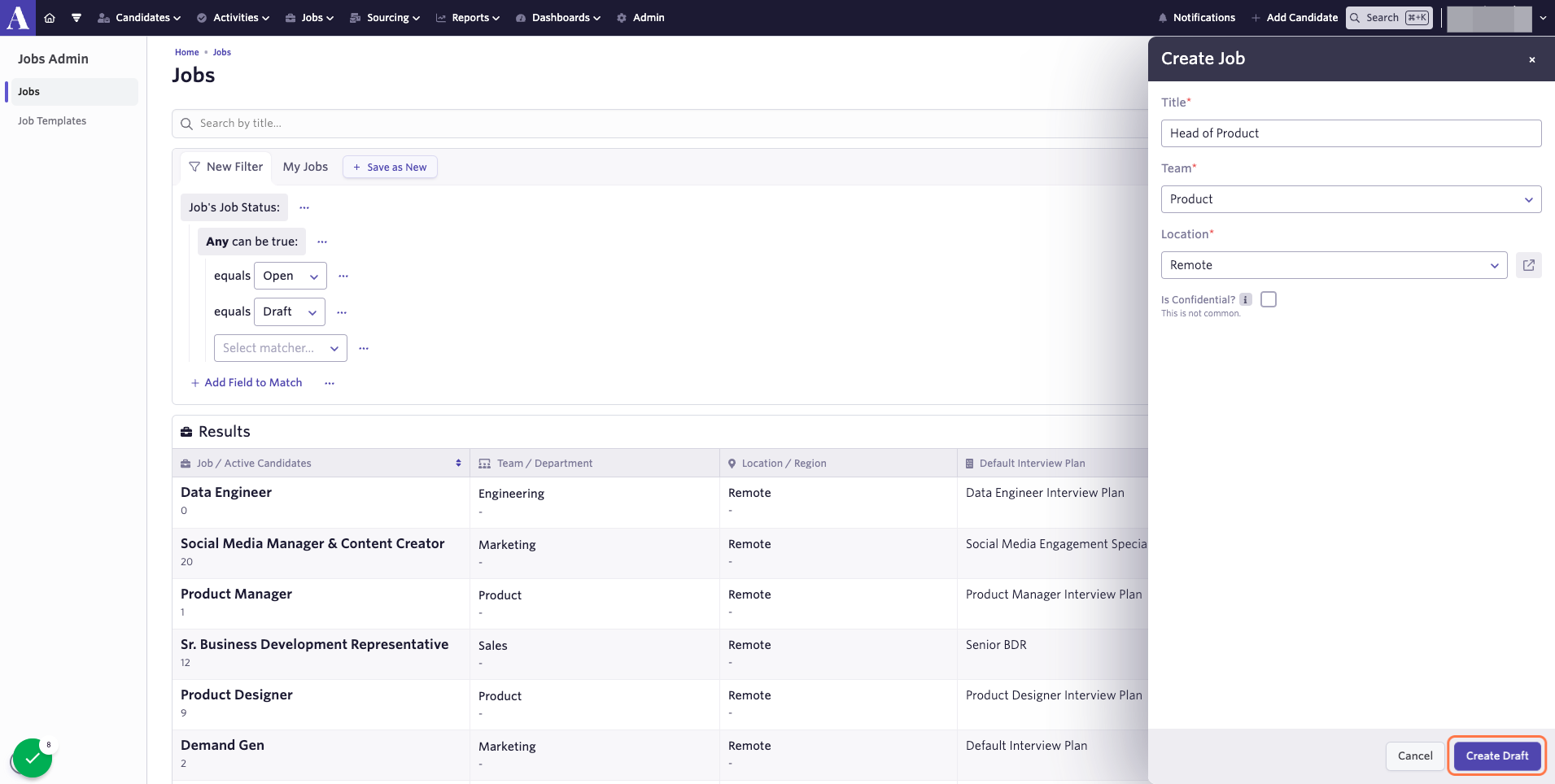The height and width of the screenshot is (784, 1555).
Task: Click Add Candidate in the top bar
Action: tap(1295, 18)
